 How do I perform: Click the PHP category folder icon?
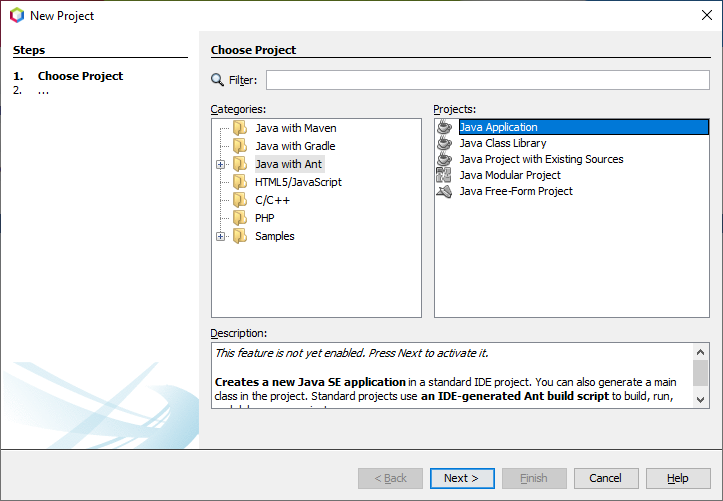239,218
